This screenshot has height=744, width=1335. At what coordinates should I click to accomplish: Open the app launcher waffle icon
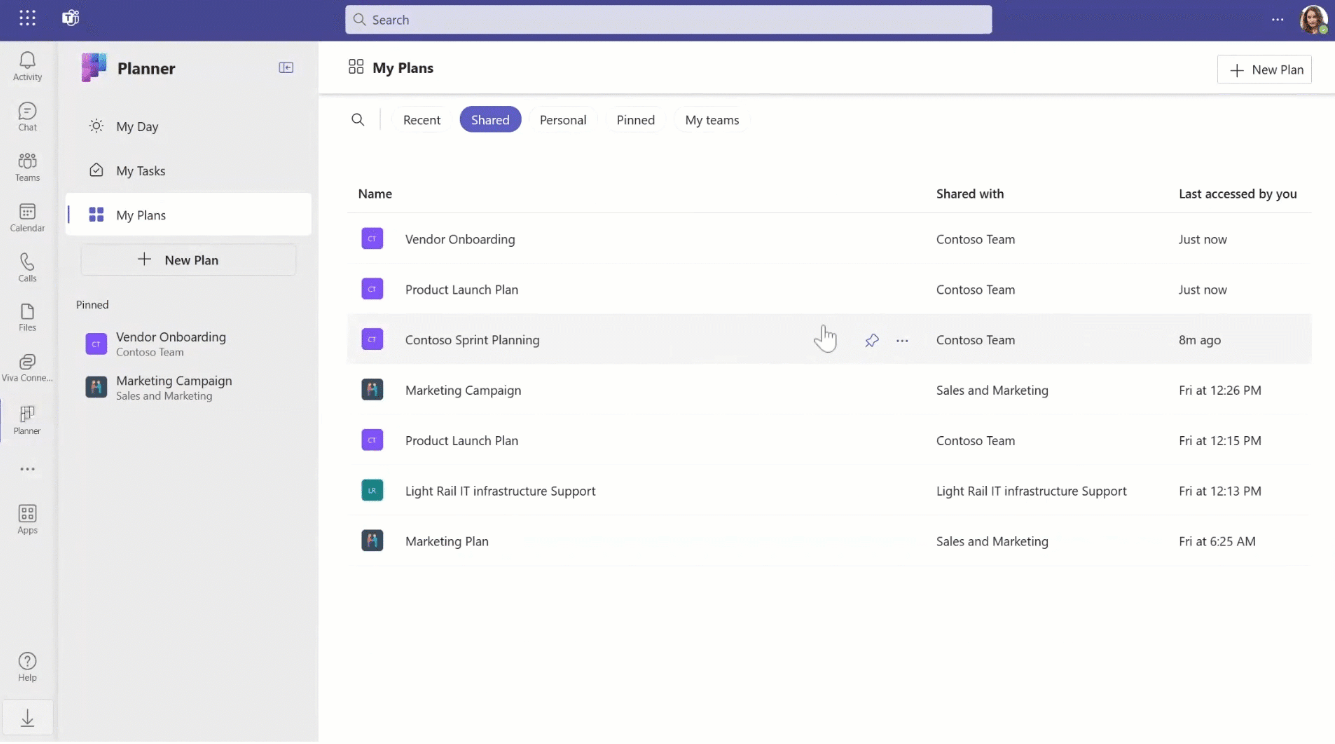[x=27, y=19]
